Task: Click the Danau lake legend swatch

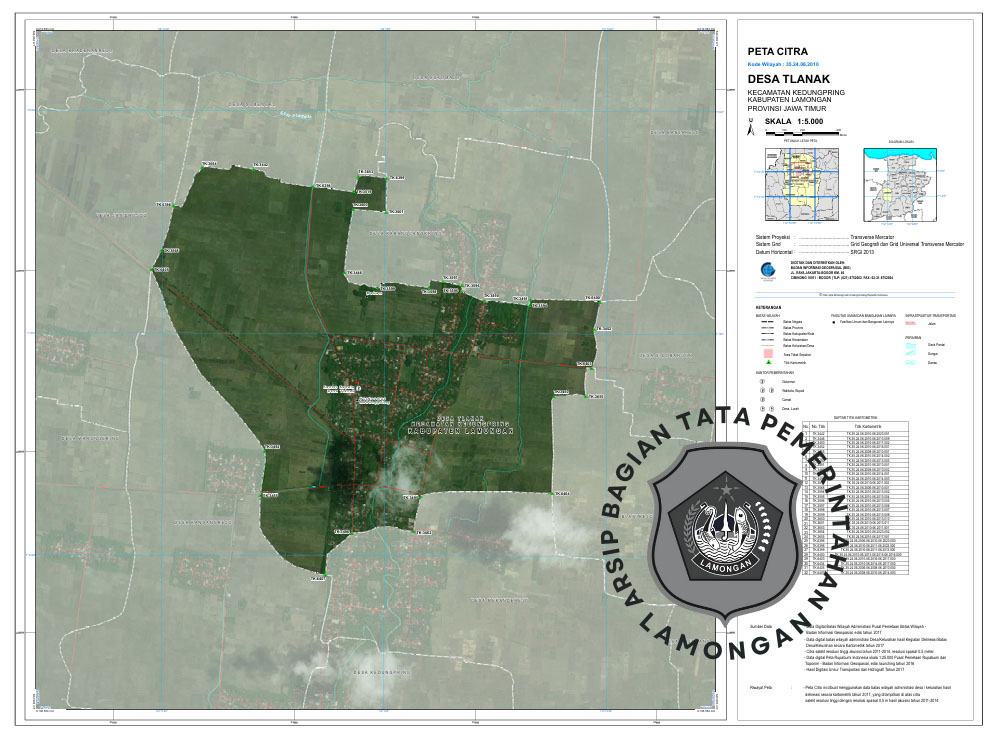Action: coord(910,363)
